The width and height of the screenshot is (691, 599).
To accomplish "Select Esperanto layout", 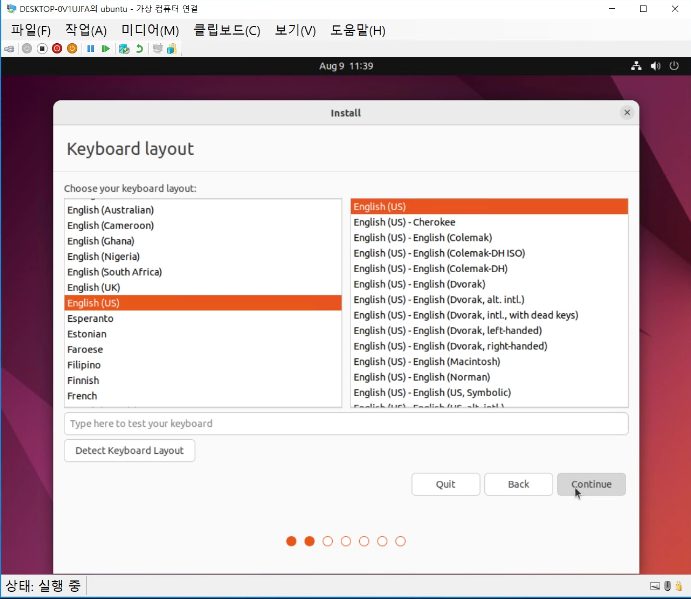I will (x=203, y=318).
